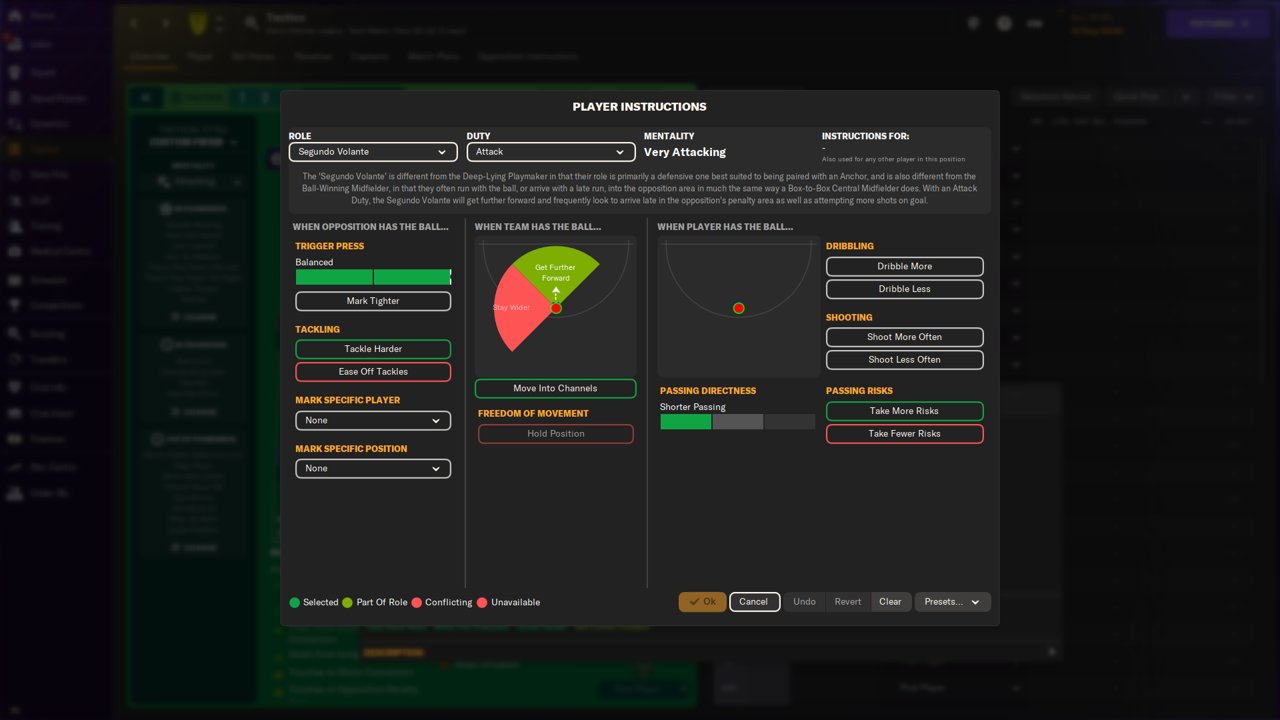Expand Mark Specific Player dropdown
This screenshot has width=1280, height=720.
click(x=373, y=421)
